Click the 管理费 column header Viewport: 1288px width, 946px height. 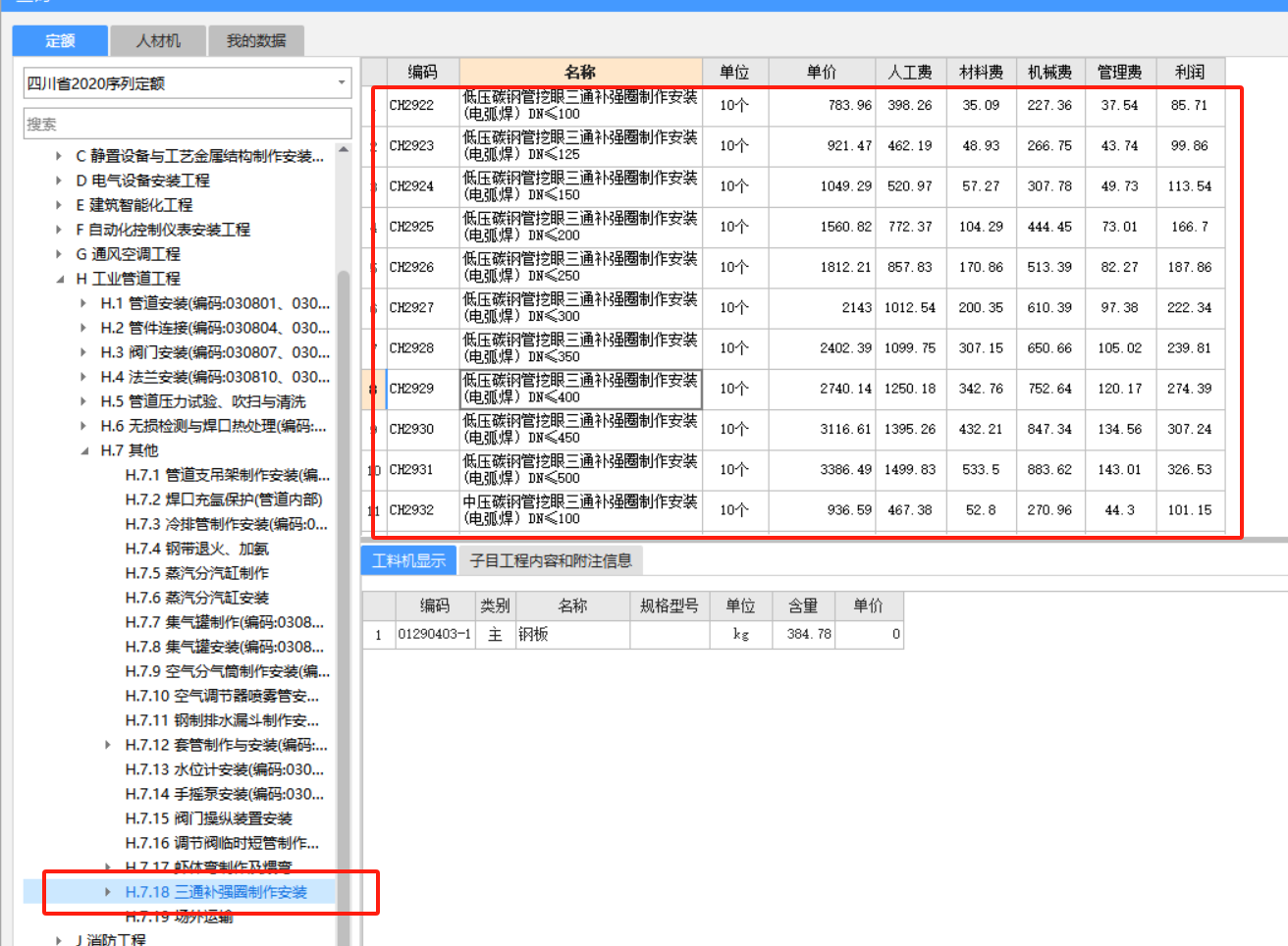click(1120, 72)
